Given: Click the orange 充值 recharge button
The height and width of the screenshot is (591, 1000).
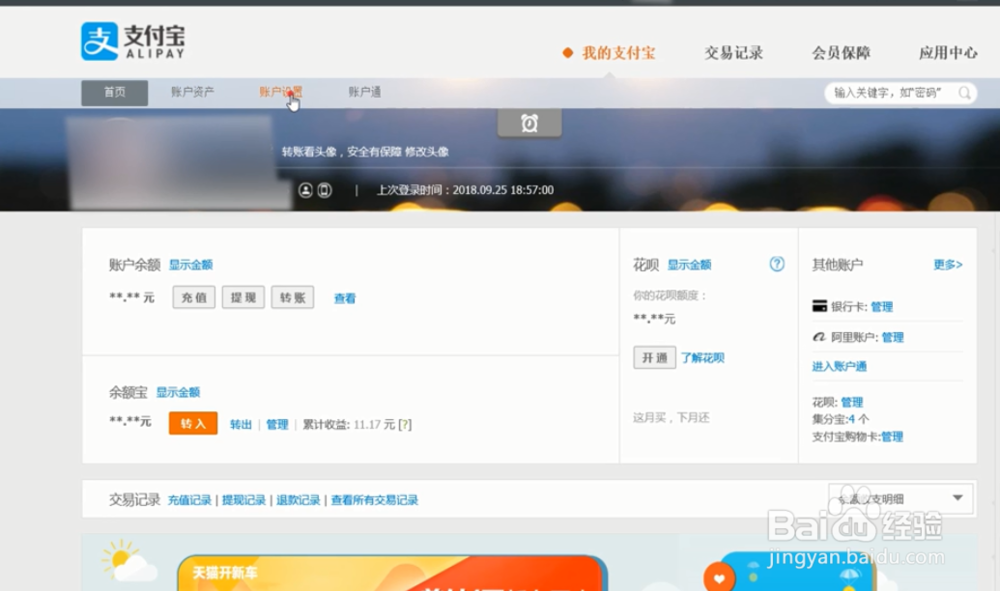Looking at the screenshot, I should pos(192,297).
